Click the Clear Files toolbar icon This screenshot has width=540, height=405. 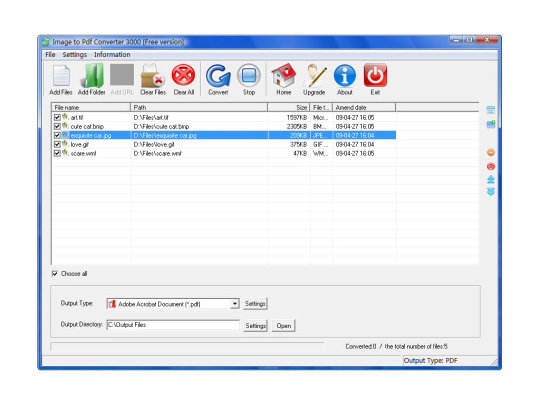(x=153, y=75)
